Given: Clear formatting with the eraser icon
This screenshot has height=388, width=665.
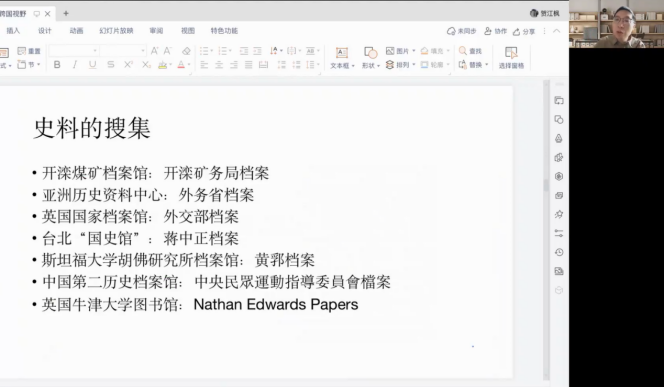Looking at the screenshot, I should 186,51.
